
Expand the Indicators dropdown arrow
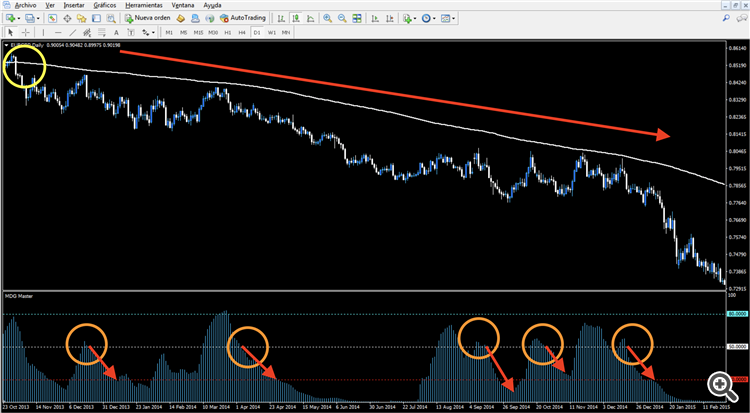(415, 19)
